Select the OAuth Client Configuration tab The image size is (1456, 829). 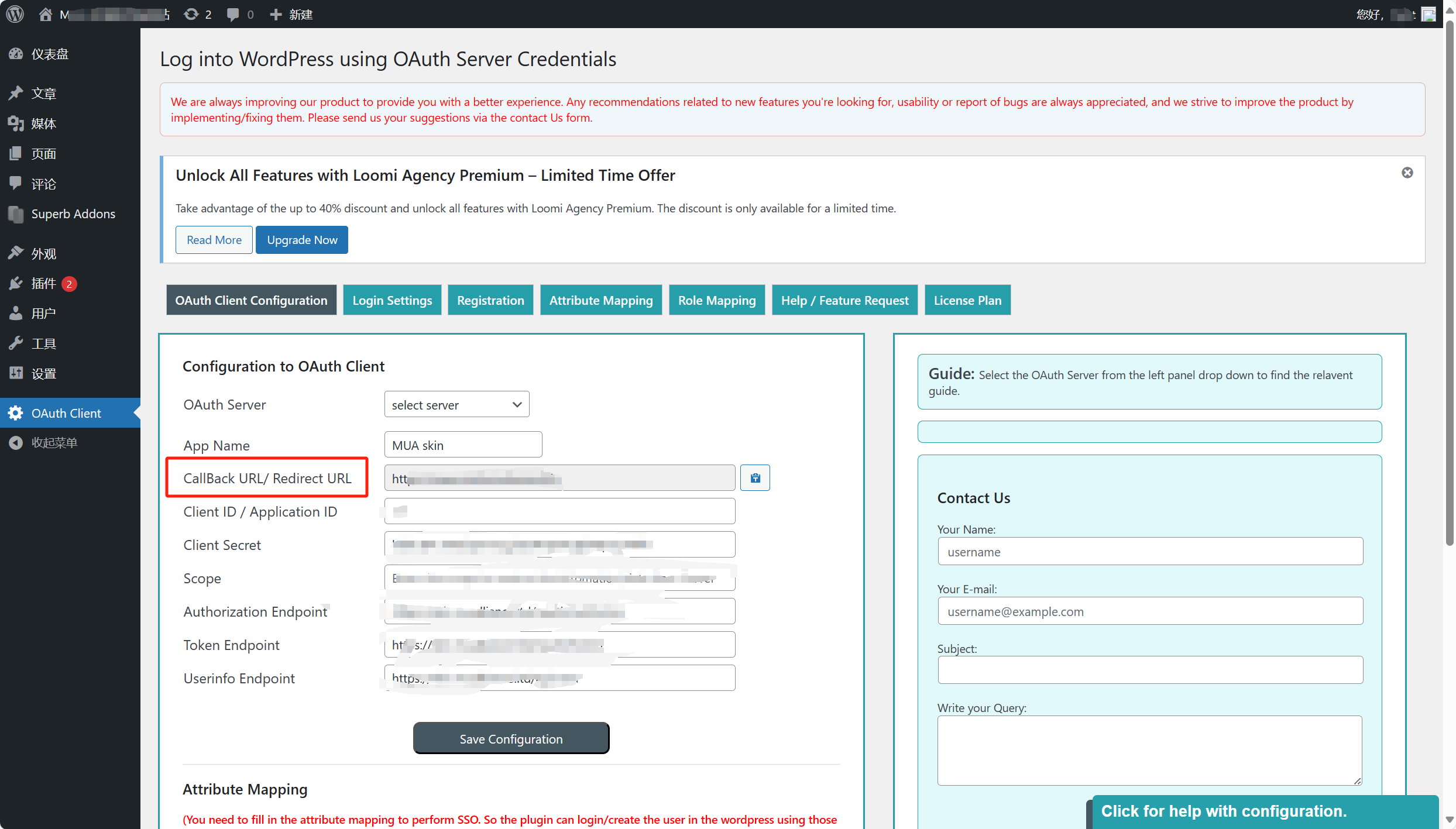click(x=252, y=300)
